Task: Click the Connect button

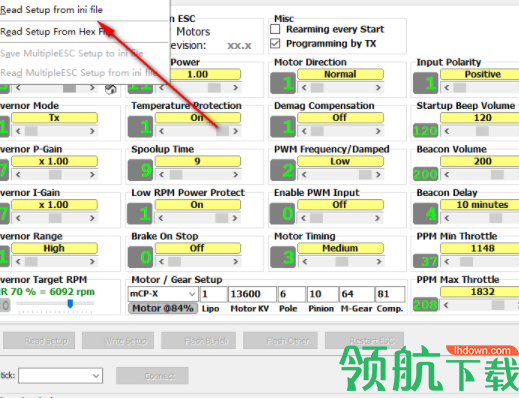Action: (152, 376)
